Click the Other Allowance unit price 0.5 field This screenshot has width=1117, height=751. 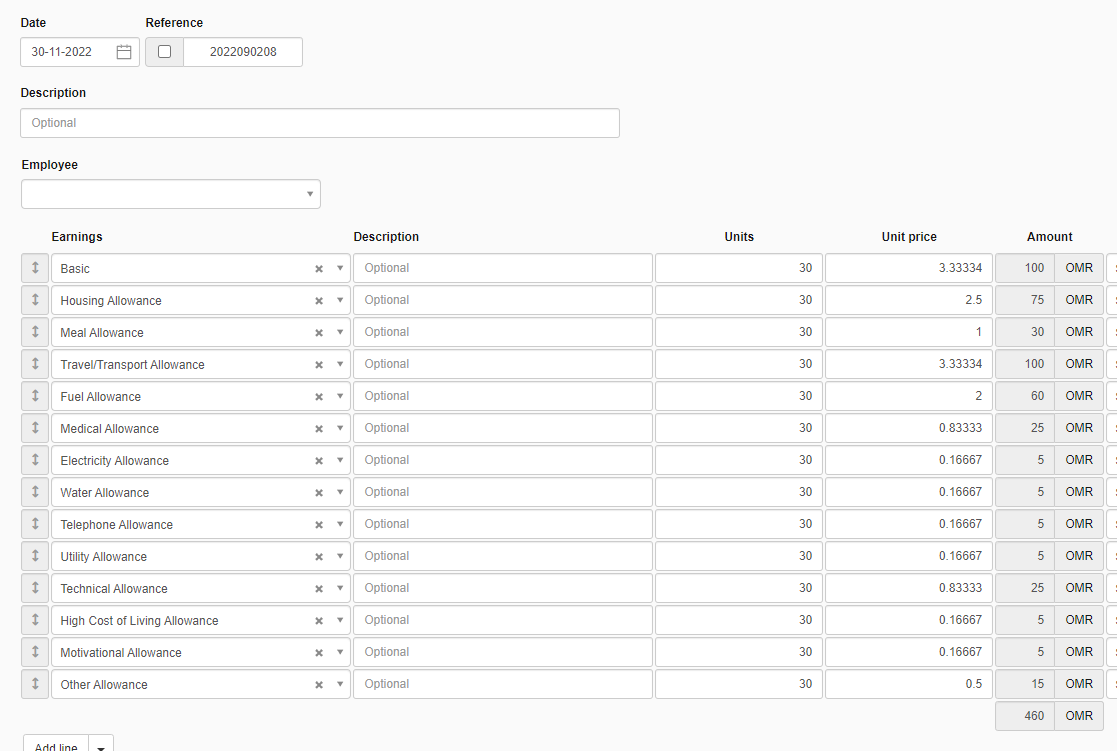(x=909, y=684)
